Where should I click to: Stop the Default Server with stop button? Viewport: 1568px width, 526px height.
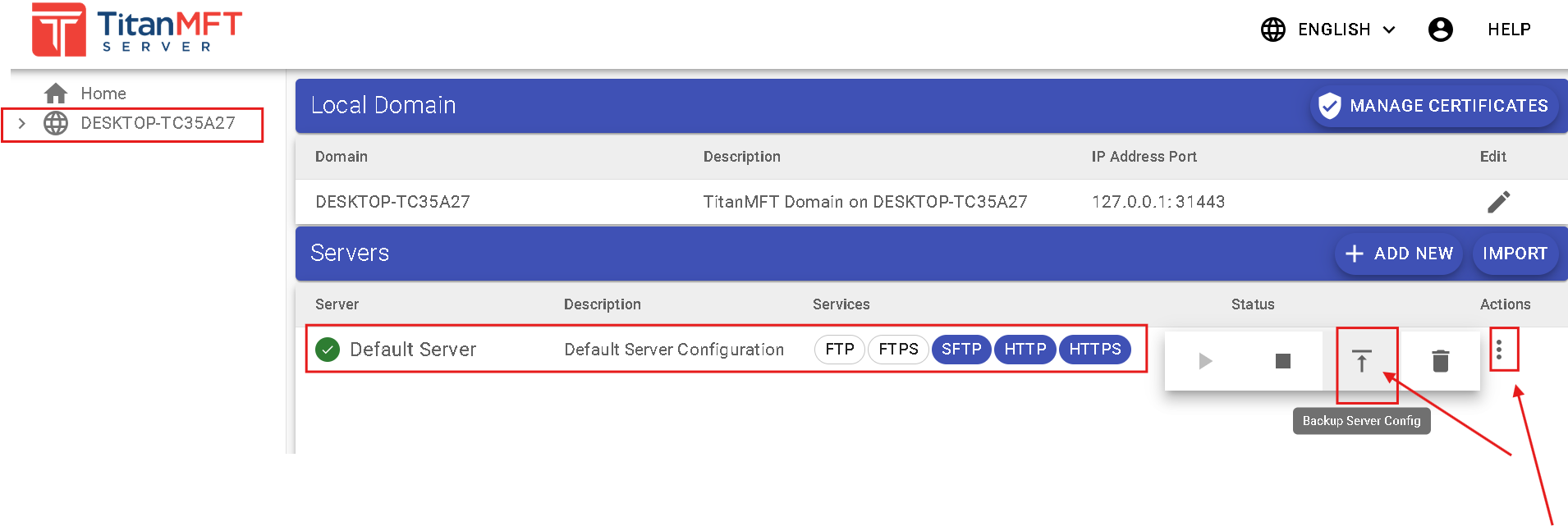click(x=1283, y=361)
